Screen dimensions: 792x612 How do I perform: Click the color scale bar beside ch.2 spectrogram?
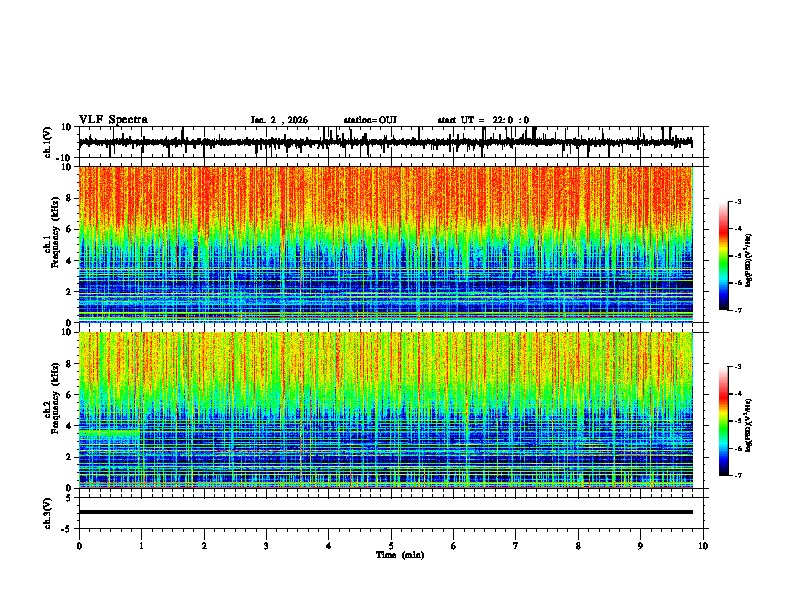(723, 421)
